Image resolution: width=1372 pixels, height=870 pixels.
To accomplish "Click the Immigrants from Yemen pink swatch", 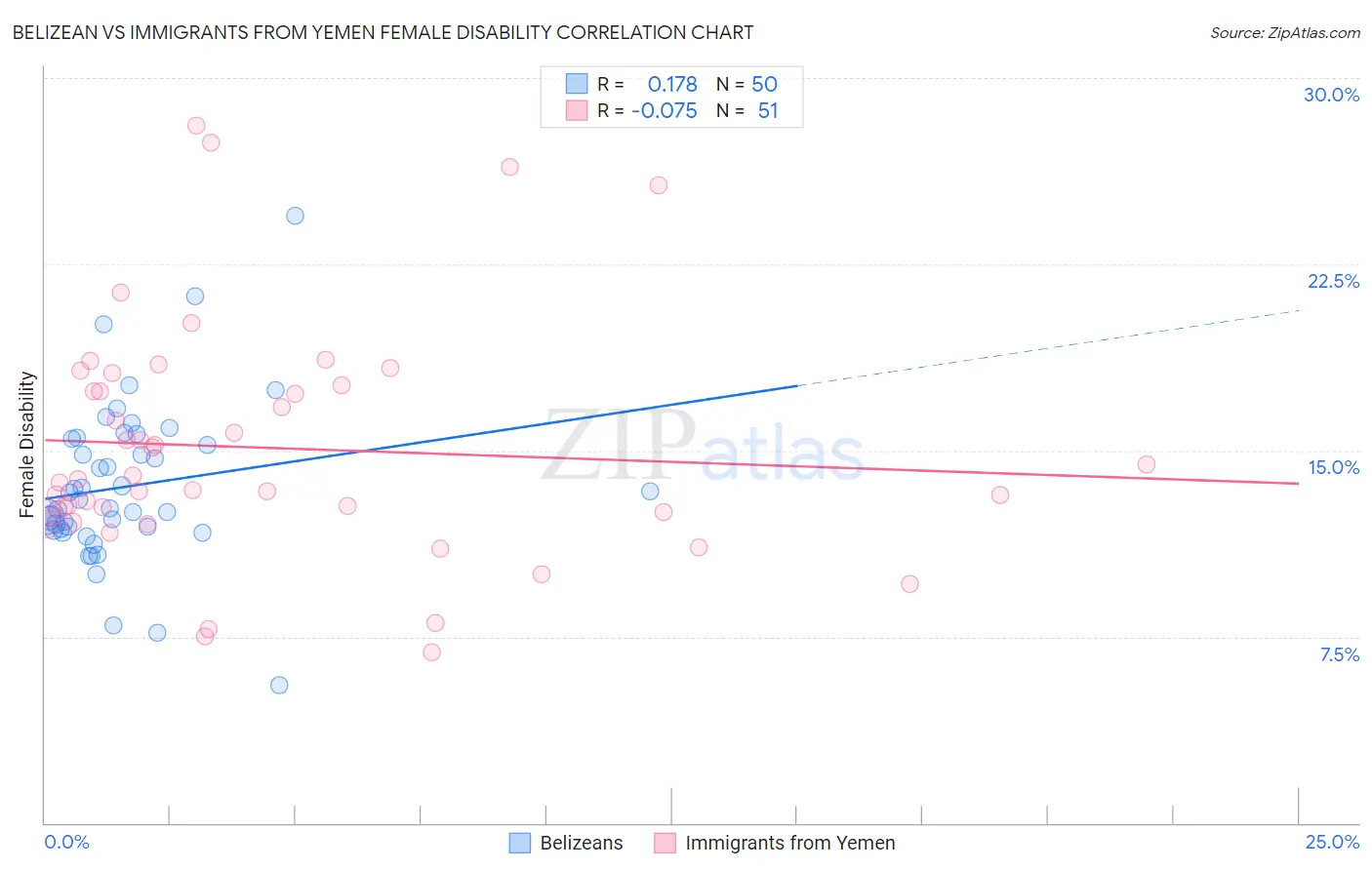I will point(666,843).
